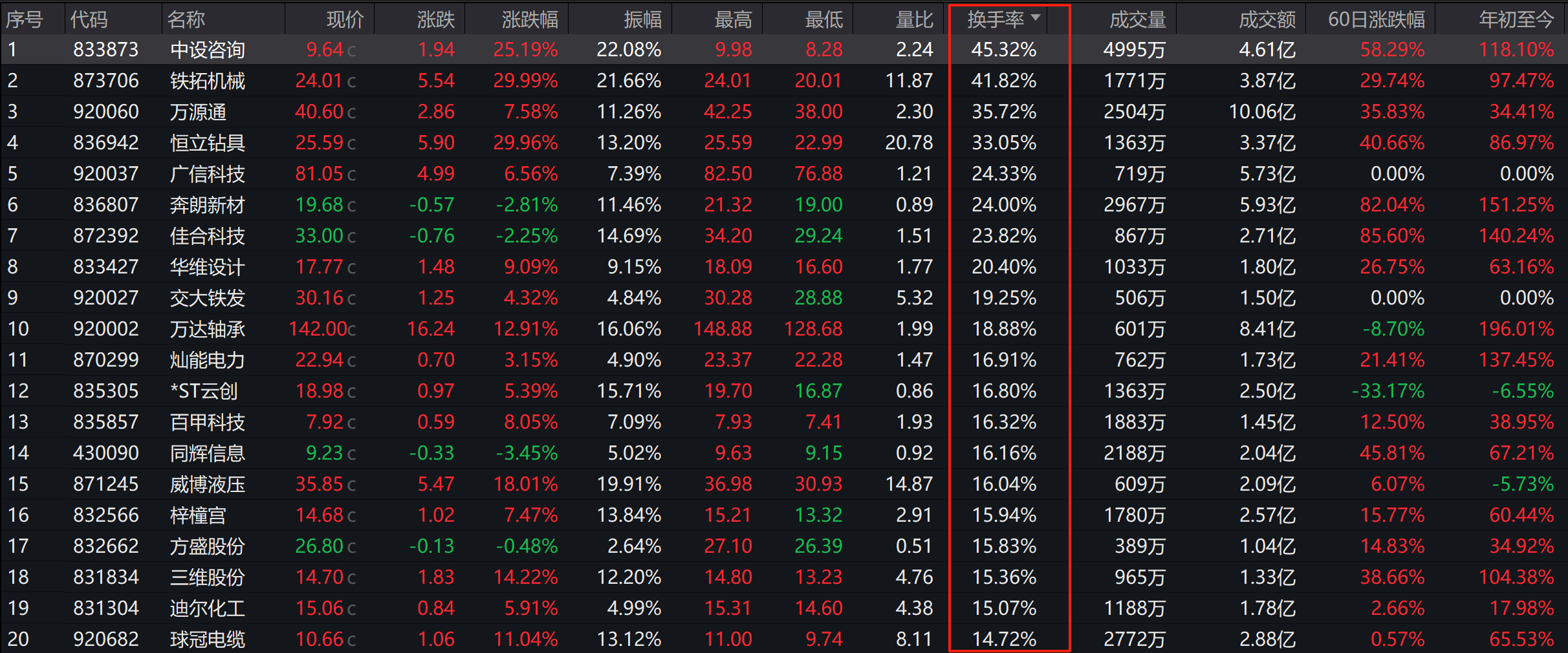Click 60-day change value 85.60%
The image size is (1568, 653).
tap(1392, 236)
